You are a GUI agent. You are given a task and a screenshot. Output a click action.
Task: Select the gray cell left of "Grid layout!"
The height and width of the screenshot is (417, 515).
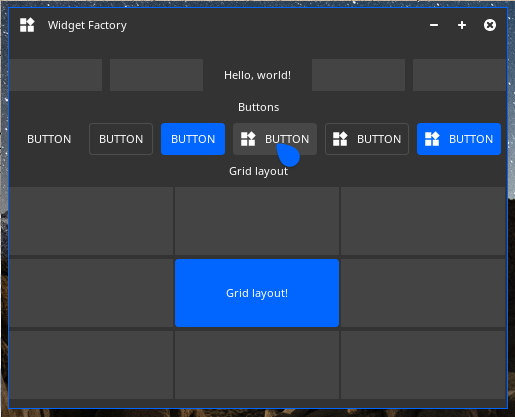coord(91,293)
